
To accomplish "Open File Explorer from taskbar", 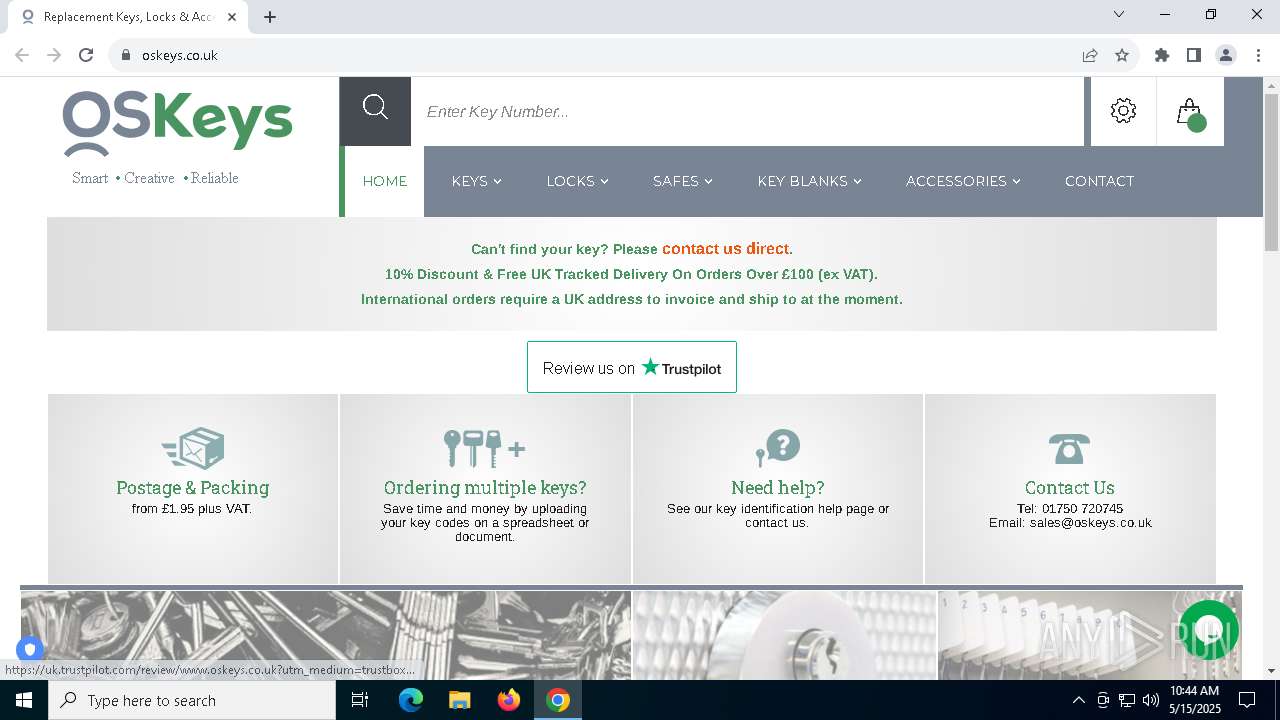I will [459, 700].
